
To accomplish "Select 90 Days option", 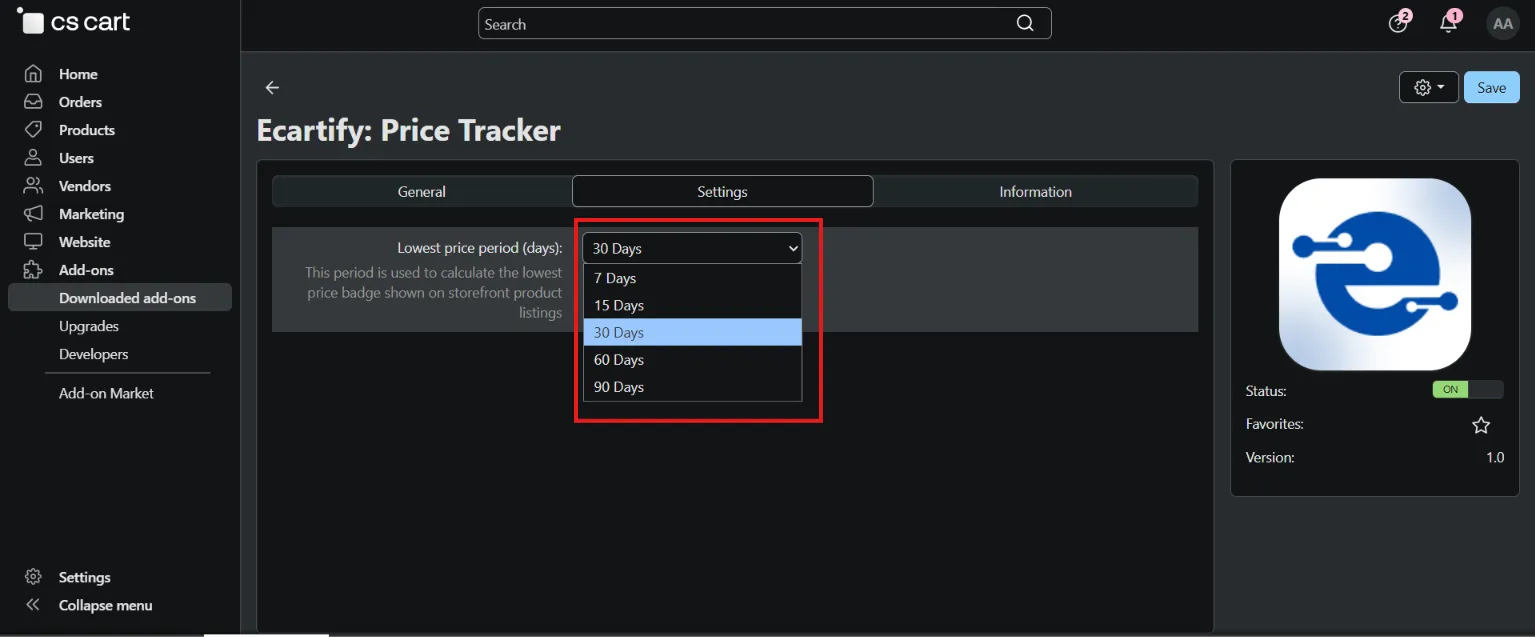I will pos(692,387).
